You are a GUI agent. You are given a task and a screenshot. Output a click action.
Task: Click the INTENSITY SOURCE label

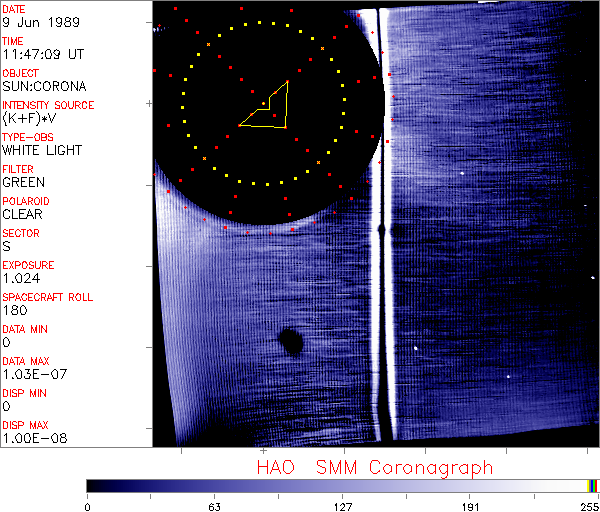point(48,105)
